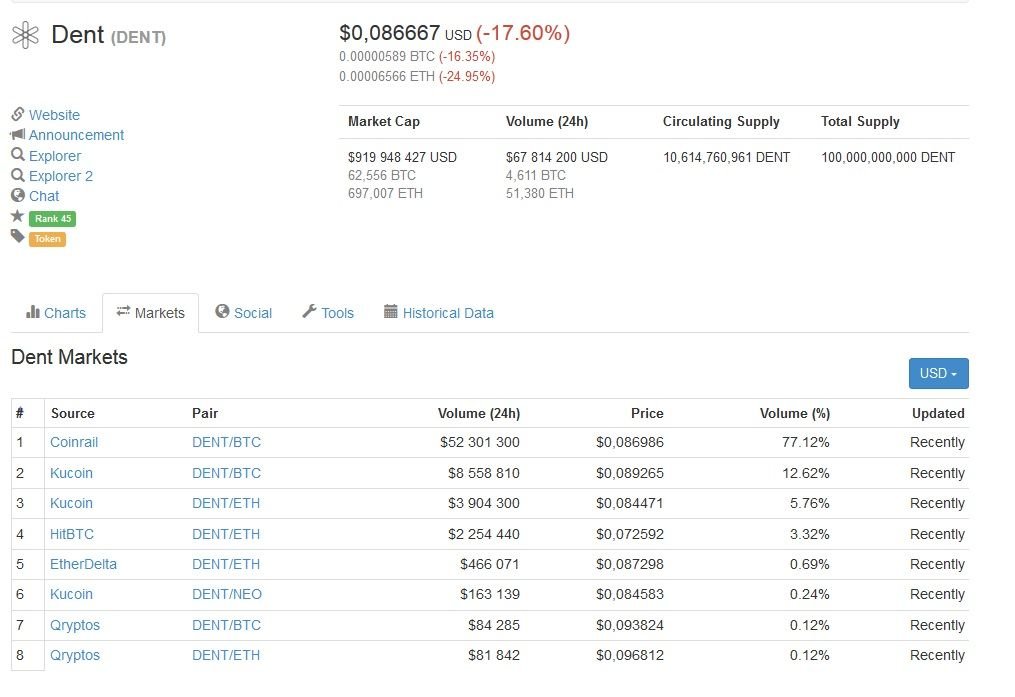Click the wrench icon on Tools tab
Image resolution: width=1015 pixels, height=697 pixels.
click(x=309, y=312)
